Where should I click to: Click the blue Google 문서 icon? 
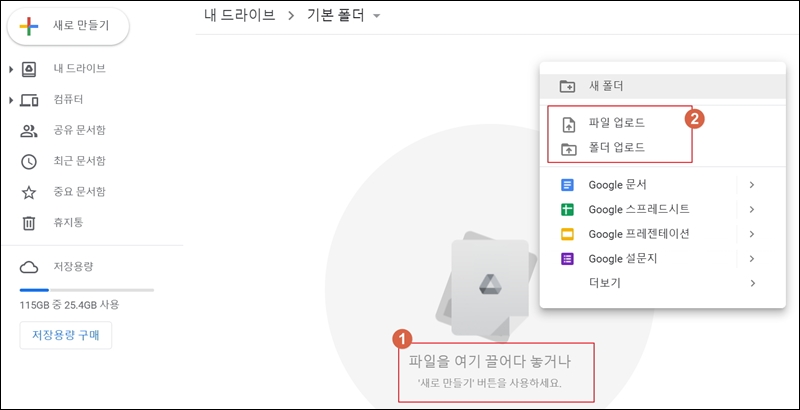point(567,185)
